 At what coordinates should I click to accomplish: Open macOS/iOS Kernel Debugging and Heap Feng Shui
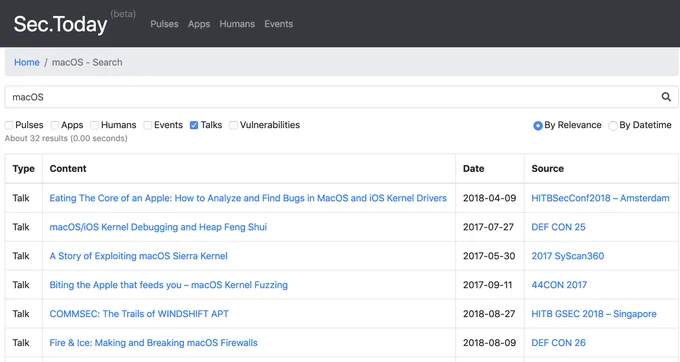click(x=158, y=227)
